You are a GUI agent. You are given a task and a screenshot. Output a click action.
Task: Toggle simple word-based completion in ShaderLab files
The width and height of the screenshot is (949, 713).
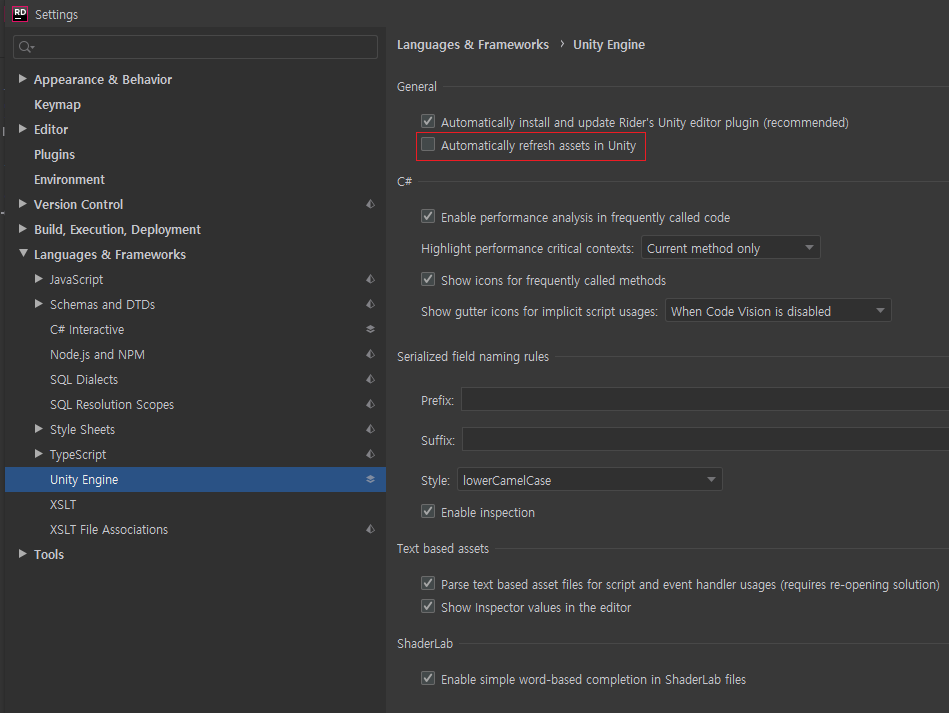[x=428, y=678]
